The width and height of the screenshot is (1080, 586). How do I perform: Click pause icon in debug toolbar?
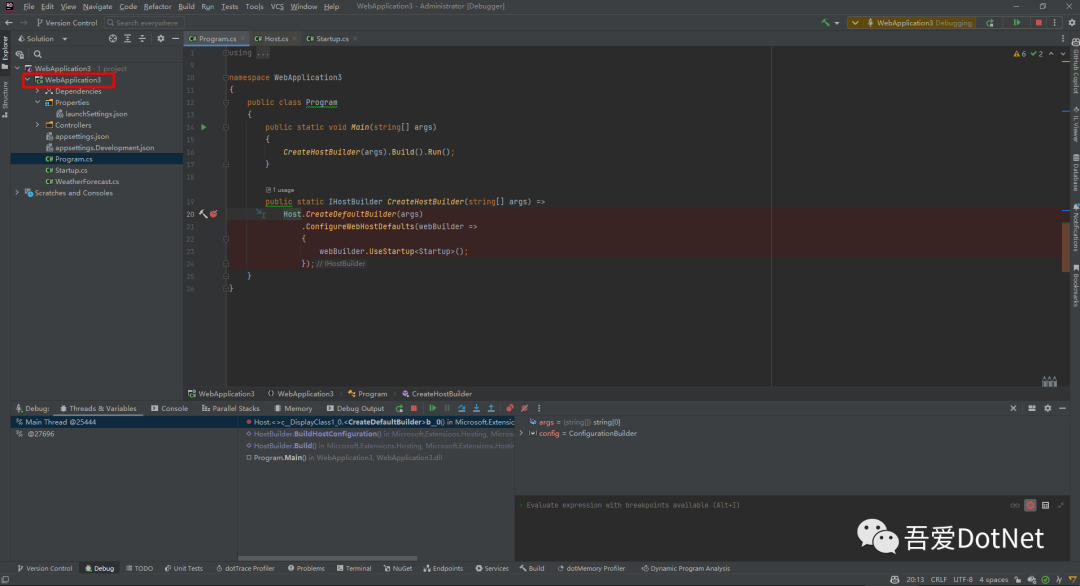(447, 408)
